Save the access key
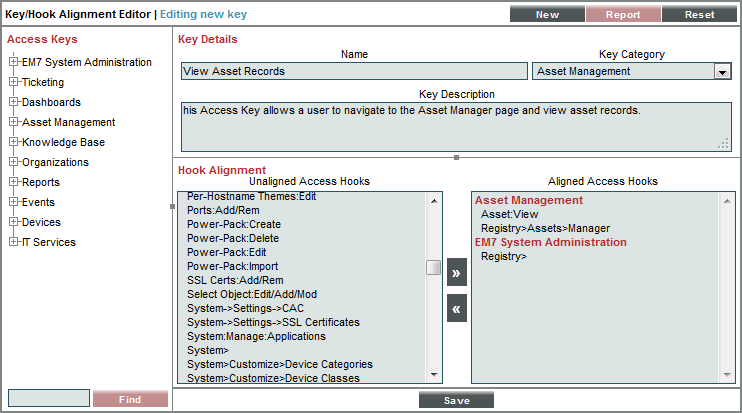This screenshot has height=413, width=742. (456, 400)
